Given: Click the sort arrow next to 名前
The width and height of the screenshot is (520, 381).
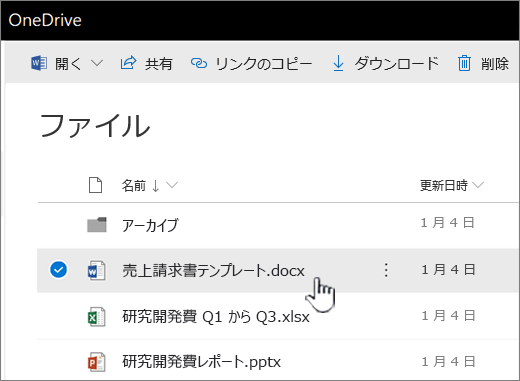Looking at the screenshot, I should [155, 186].
